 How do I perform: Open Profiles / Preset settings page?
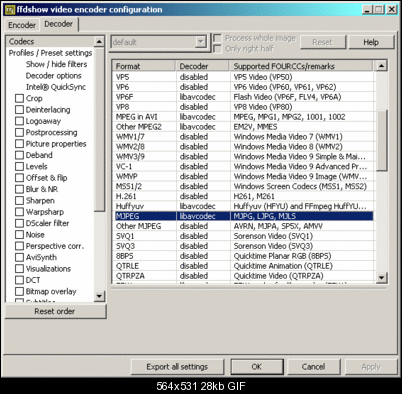coord(50,53)
